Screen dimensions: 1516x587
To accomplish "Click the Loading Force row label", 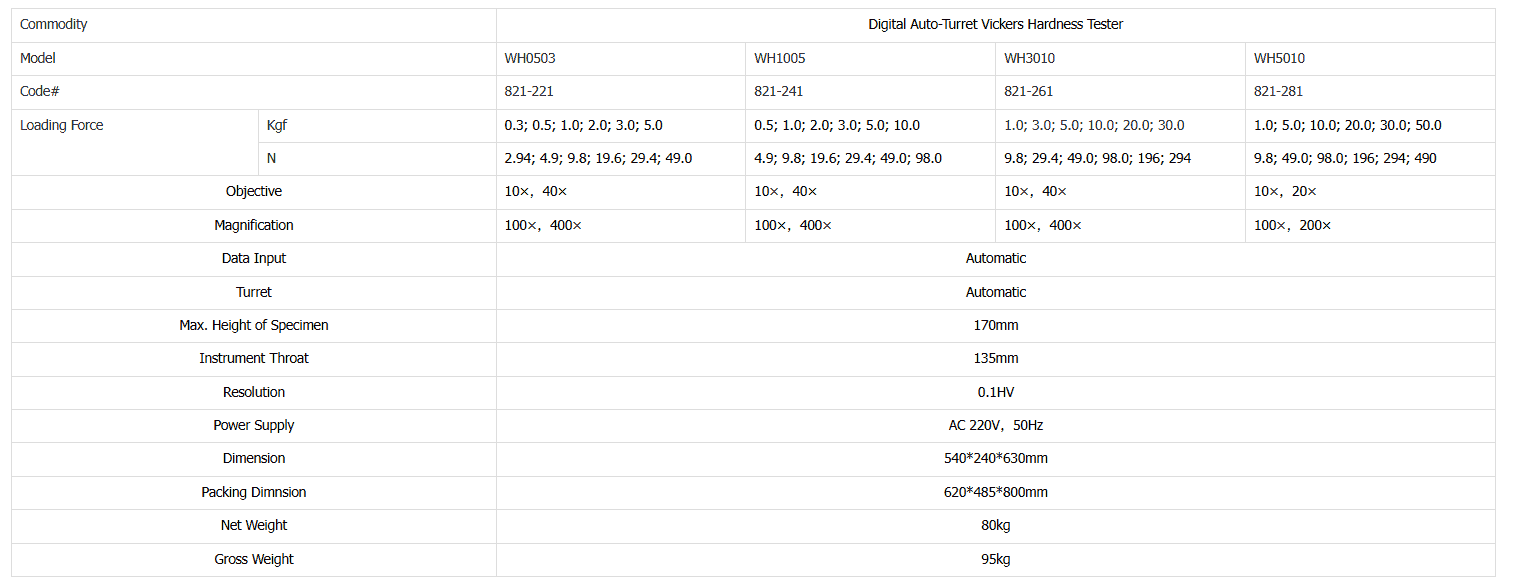I will tap(62, 126).
